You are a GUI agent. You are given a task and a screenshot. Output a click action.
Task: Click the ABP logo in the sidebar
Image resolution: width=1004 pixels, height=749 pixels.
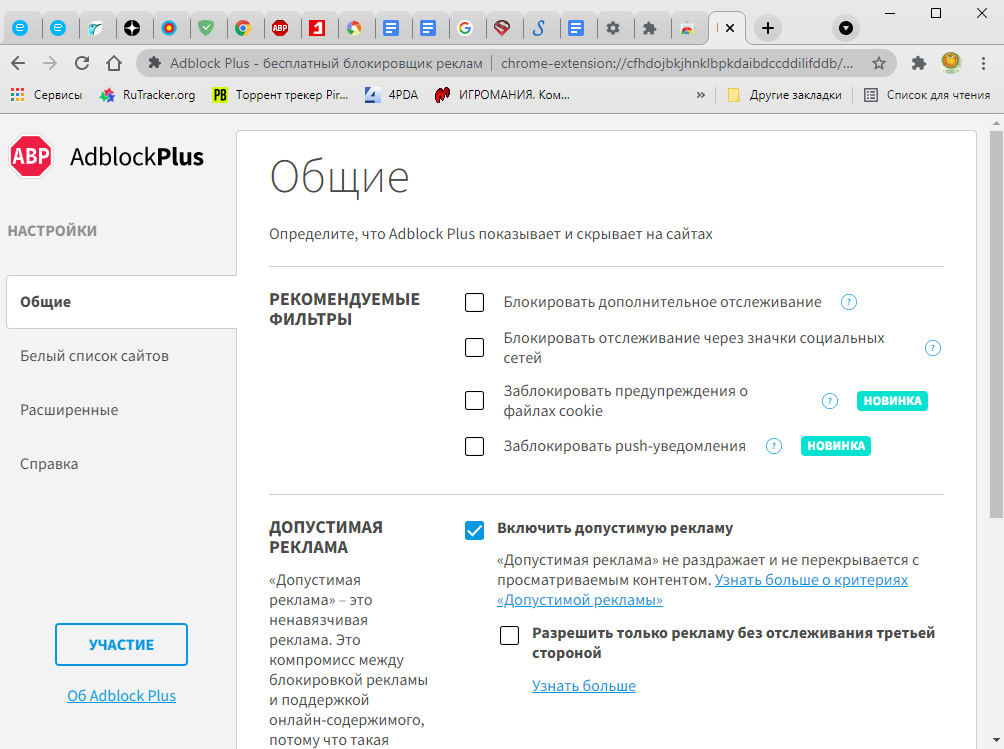point(29,157)
